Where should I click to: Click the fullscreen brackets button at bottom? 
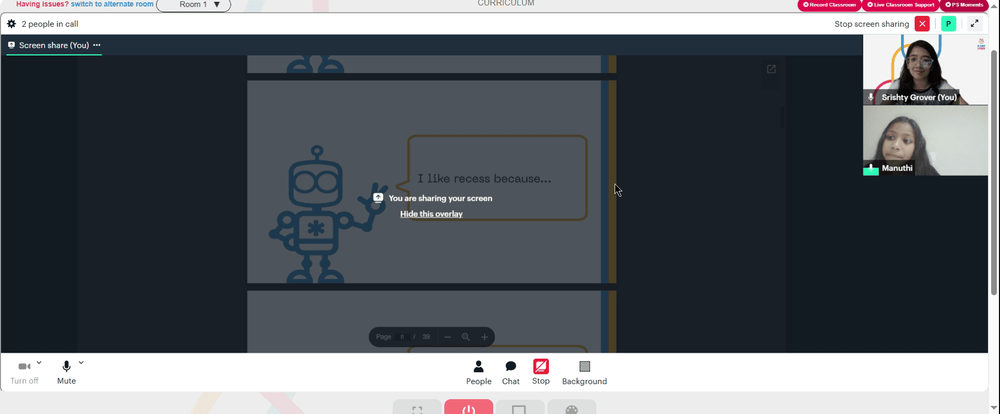(x=417, y=407)
